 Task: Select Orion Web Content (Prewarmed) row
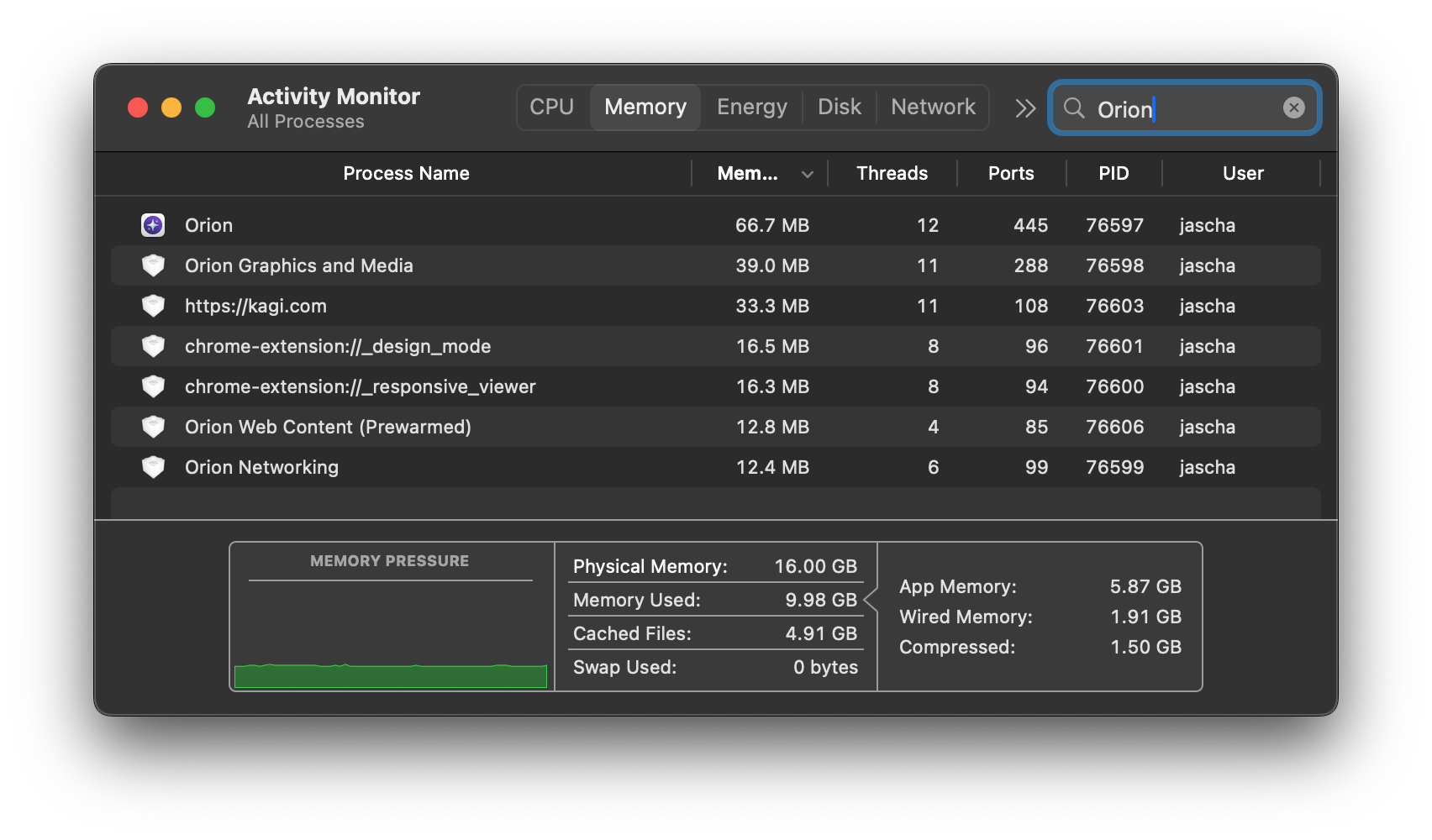pos(716,427)
